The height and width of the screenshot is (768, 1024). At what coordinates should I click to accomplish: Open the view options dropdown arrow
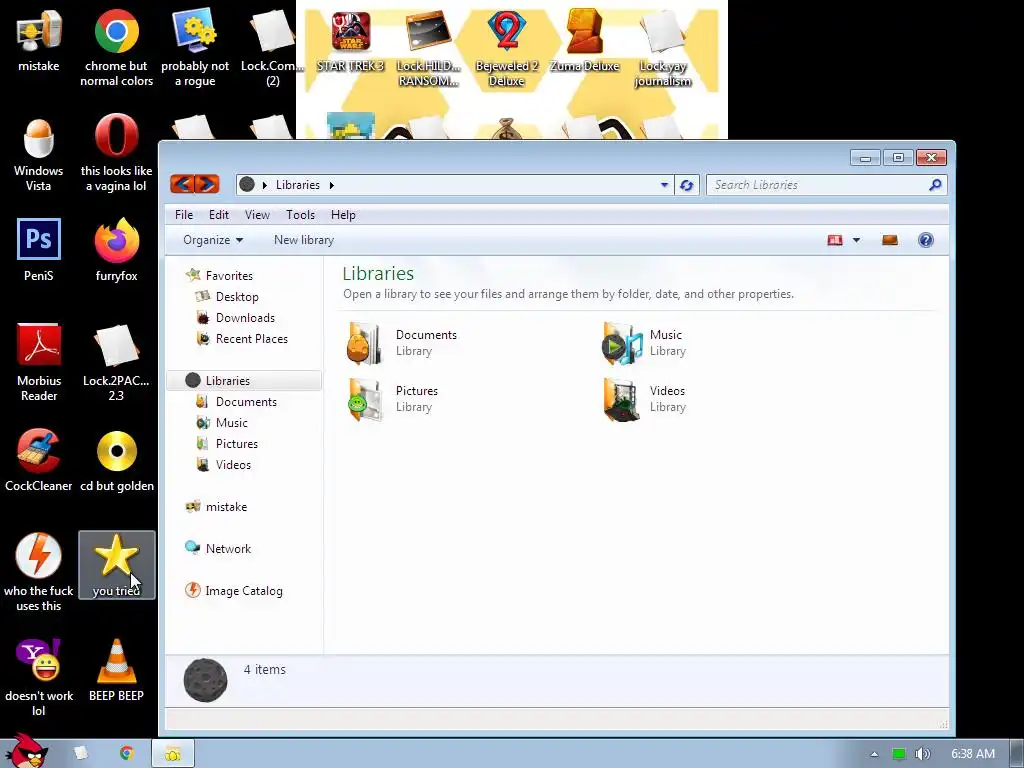(x=856, y=240)
